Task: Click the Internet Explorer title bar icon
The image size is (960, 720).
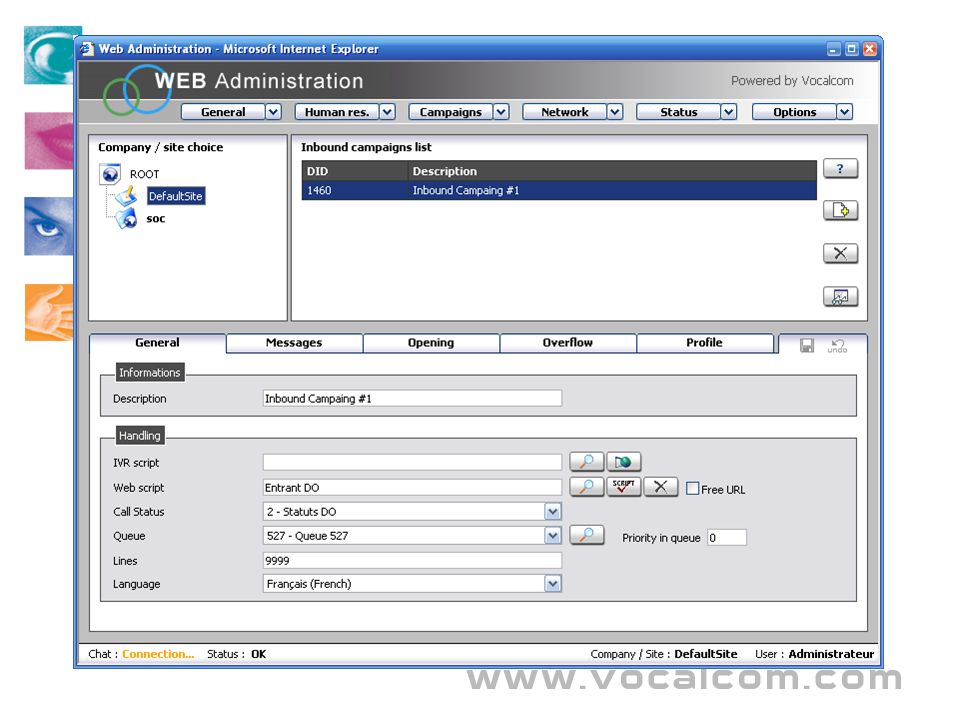Action: (87, 48)
